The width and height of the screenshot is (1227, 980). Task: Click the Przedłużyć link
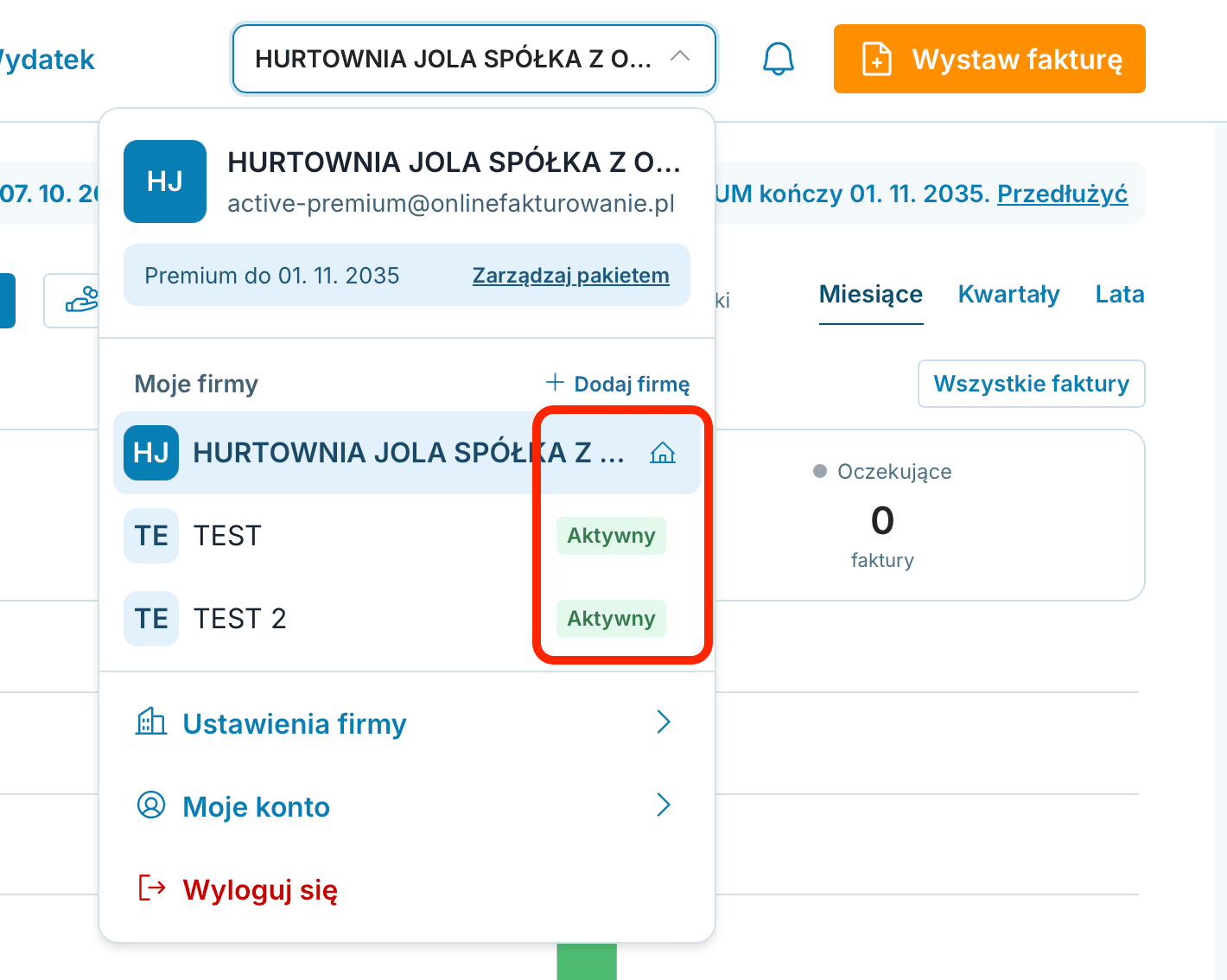[1063, 194]
